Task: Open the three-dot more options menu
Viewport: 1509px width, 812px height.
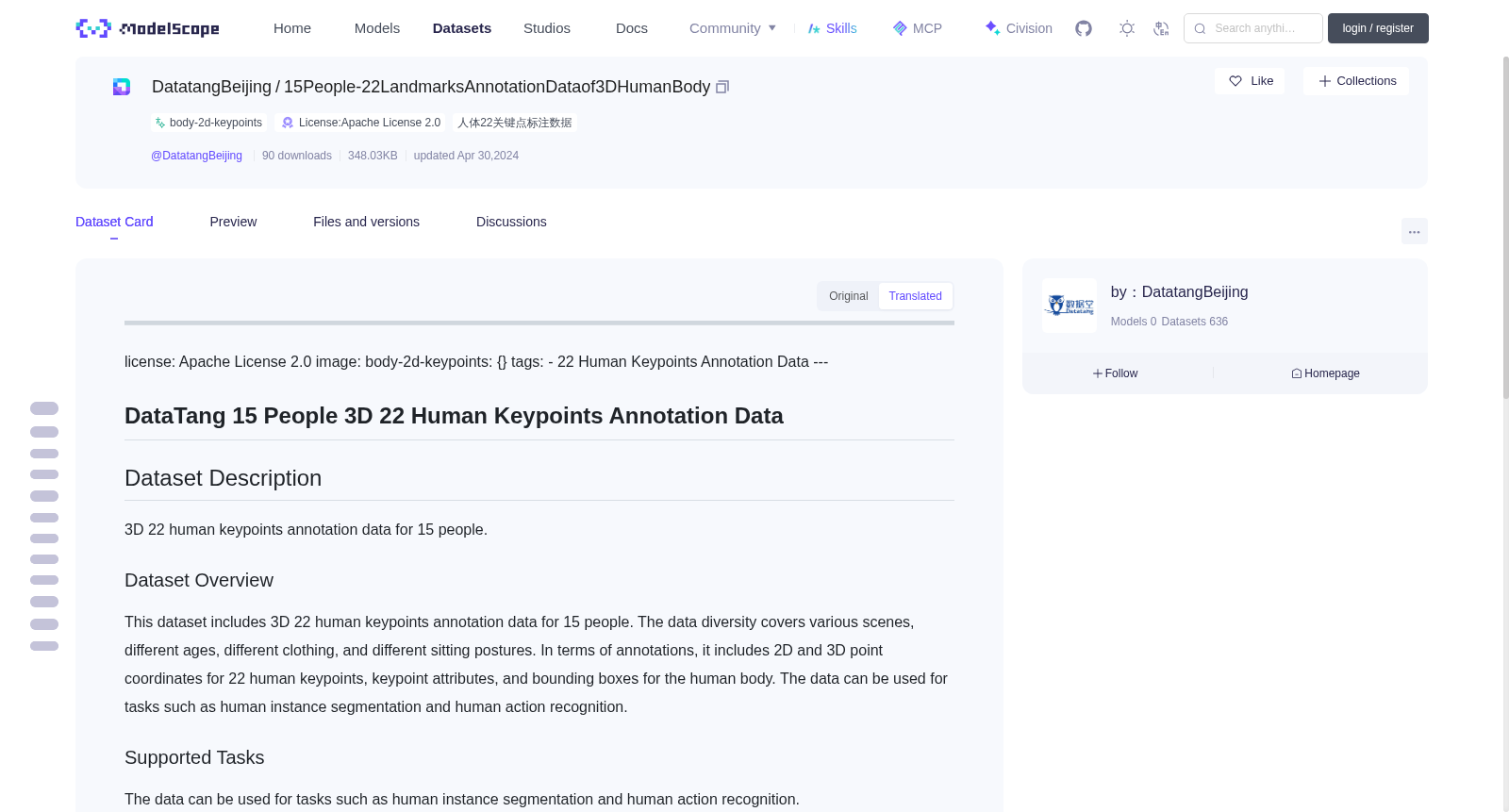Action: click(1414, 231)
